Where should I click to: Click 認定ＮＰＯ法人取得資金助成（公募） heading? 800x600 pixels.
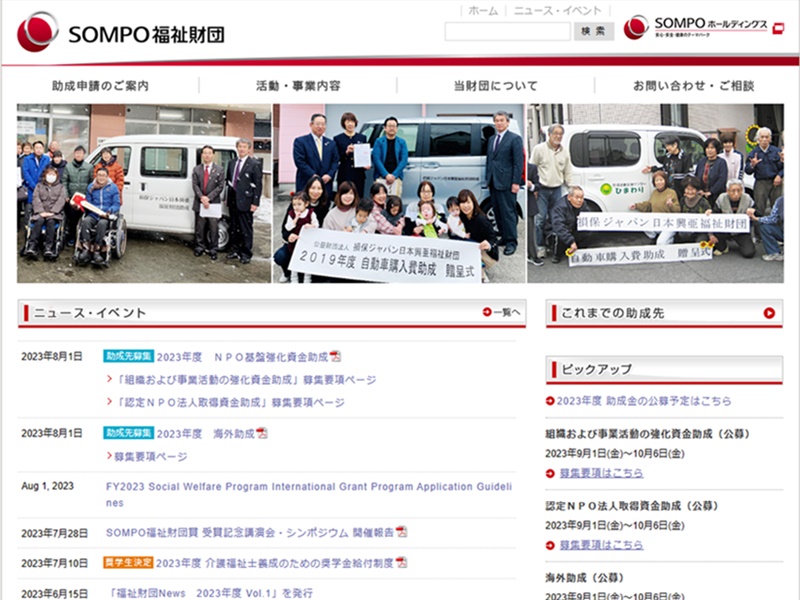(x=632, y=506)
